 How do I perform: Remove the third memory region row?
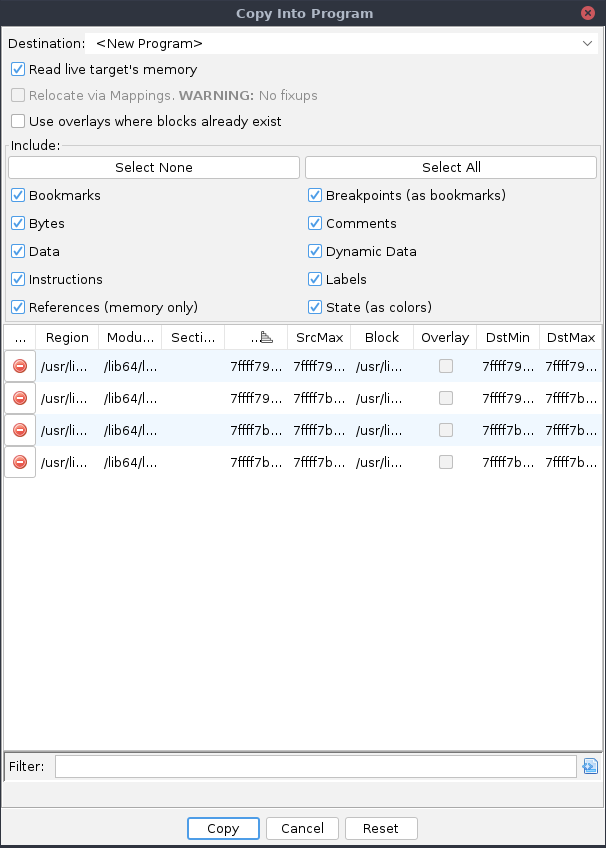[19, 430]
